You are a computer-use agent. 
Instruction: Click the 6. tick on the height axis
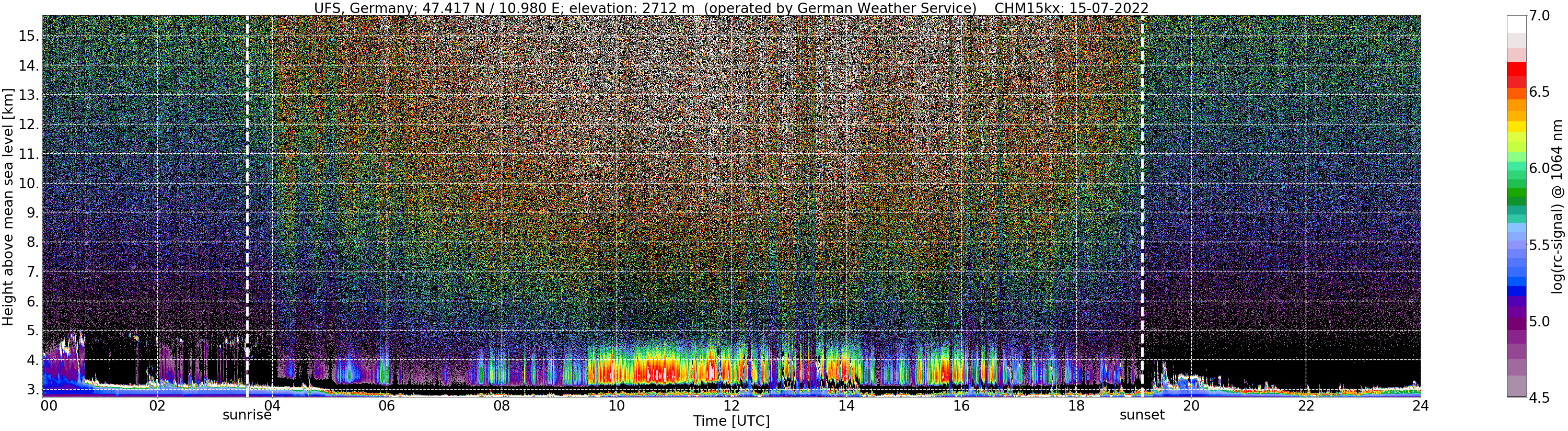tap(32, 301)
